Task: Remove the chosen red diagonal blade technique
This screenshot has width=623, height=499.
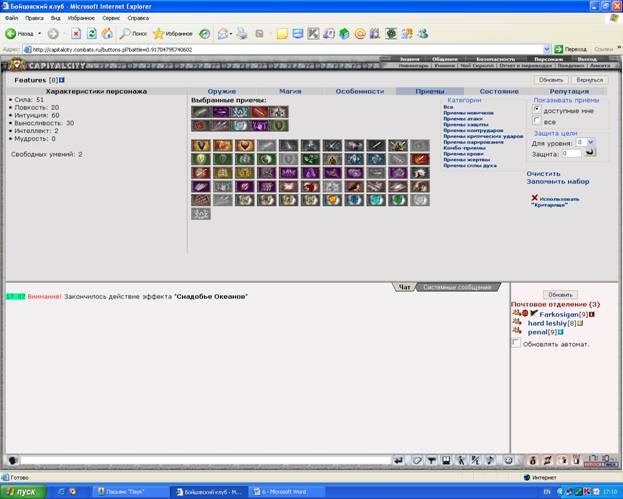Action: tap(259, 112)
